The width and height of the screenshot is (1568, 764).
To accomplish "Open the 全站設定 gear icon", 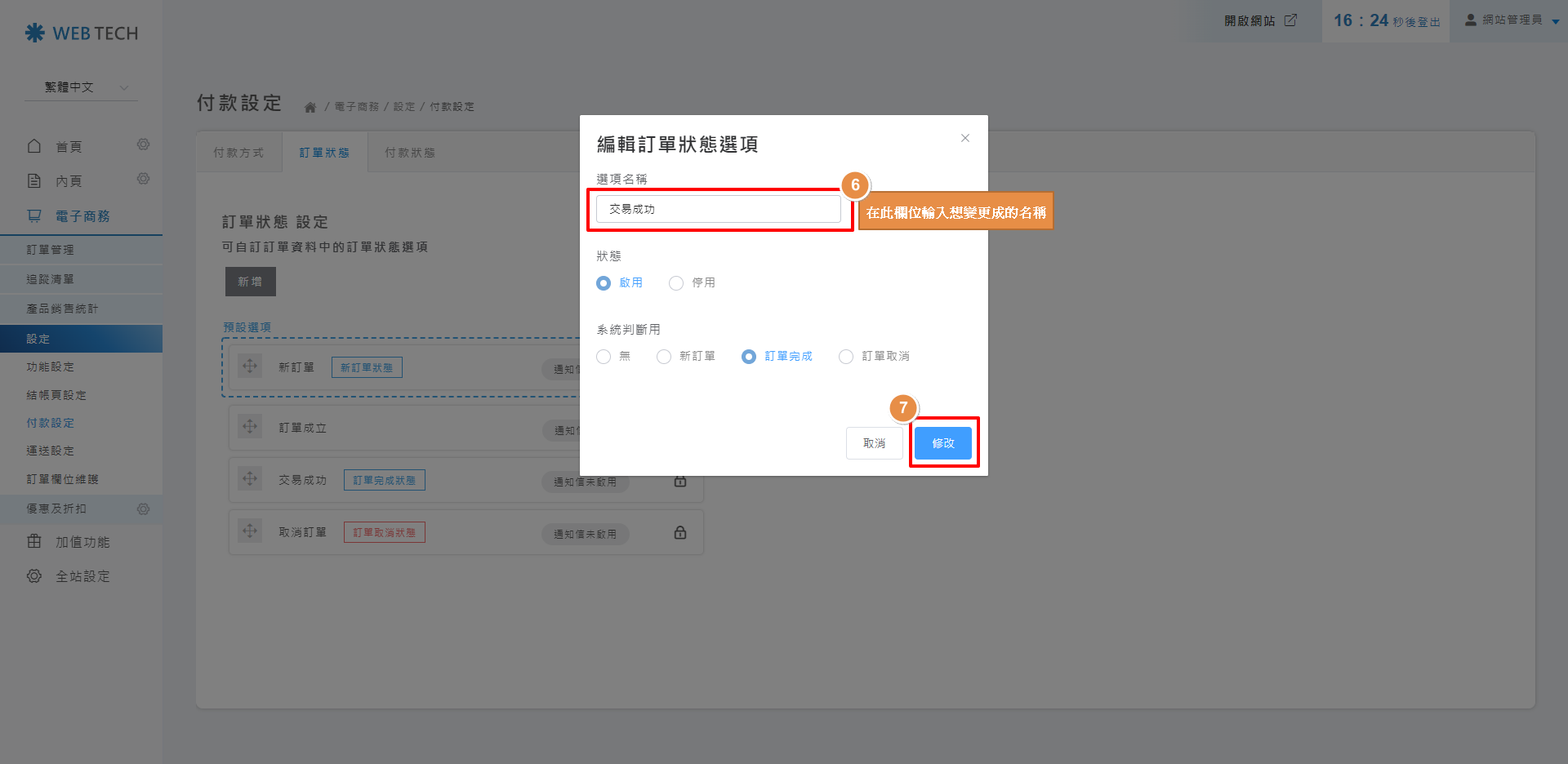I will [x=34, y=576].
